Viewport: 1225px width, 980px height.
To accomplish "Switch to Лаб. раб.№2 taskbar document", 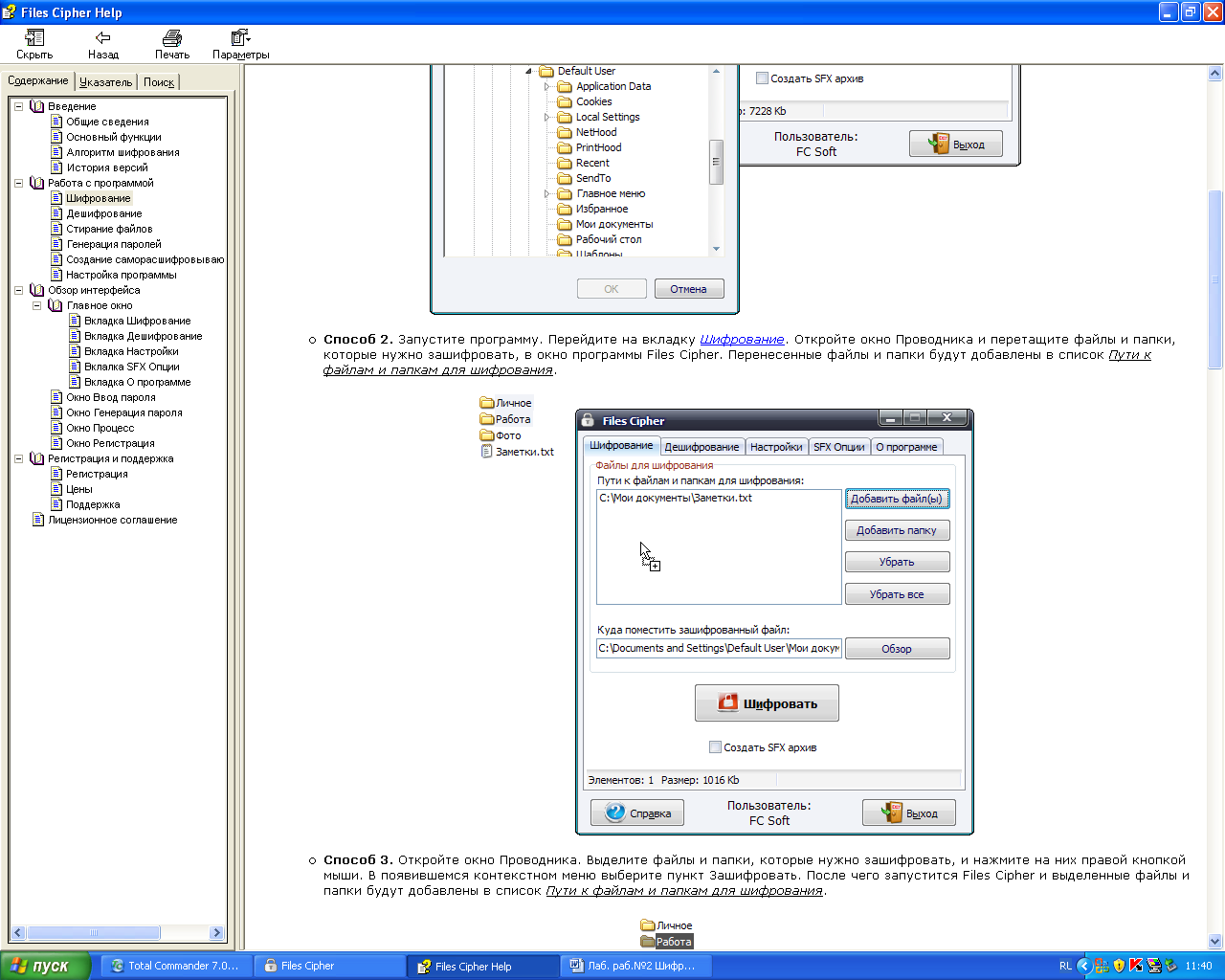I will [x=636, y=966].
